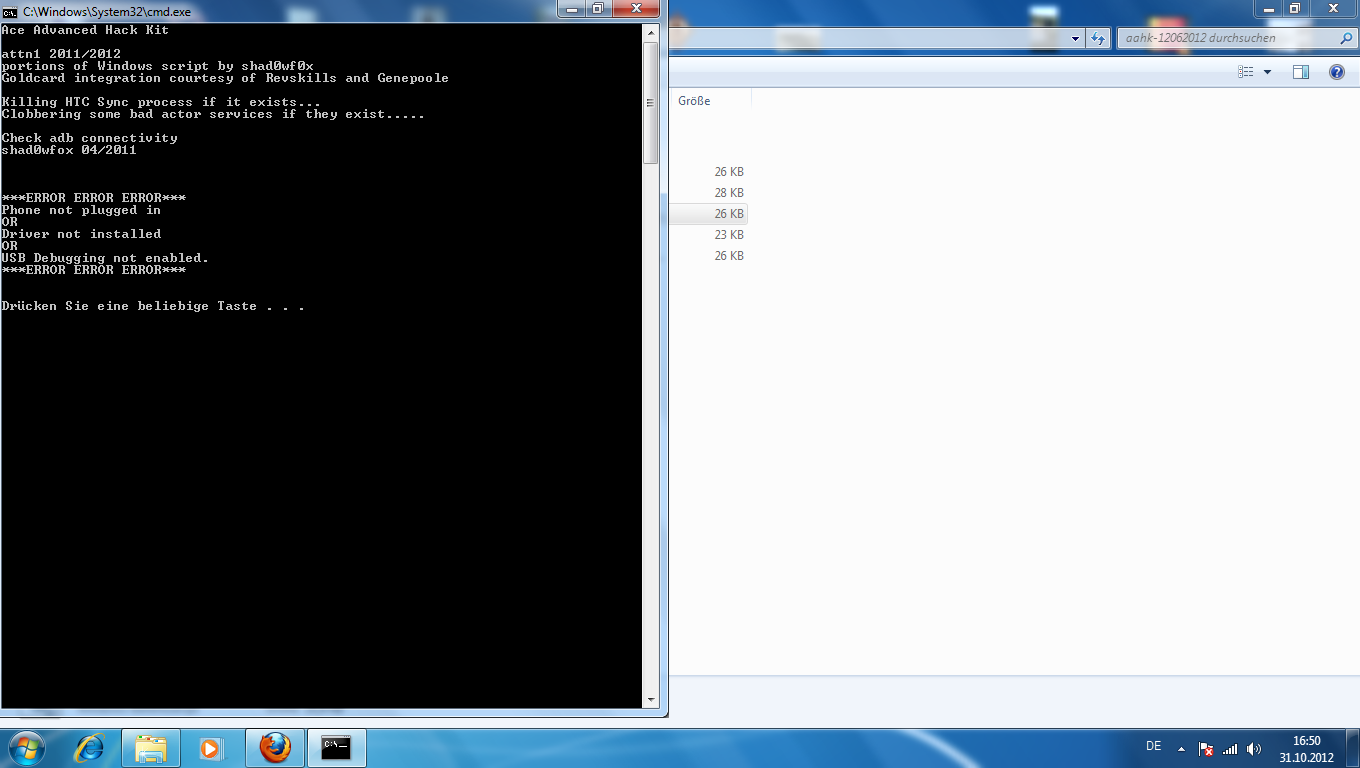This screenshot has height=768, width=1360.
Task: Minimize the cmd.exe window
Action: (574, 8)
